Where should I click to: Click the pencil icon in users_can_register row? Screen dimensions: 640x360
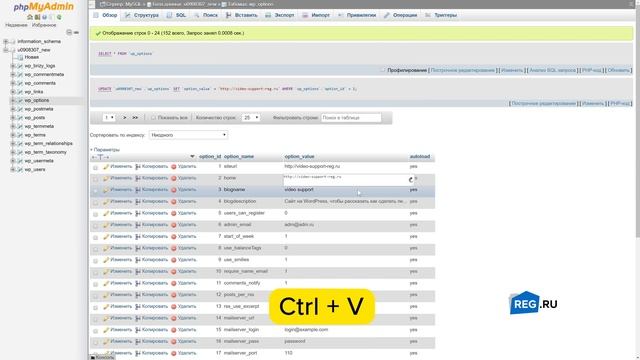[106, 213]
